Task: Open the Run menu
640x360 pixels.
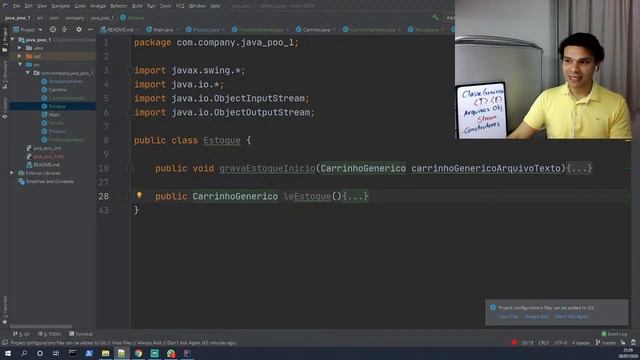Action: (151, 6)
